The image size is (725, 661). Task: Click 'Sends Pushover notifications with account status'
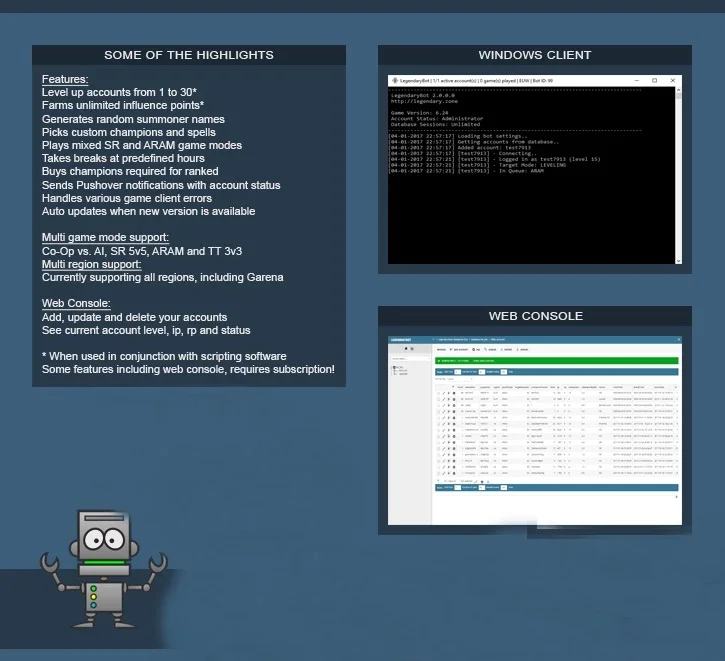(x=161, y=185)
